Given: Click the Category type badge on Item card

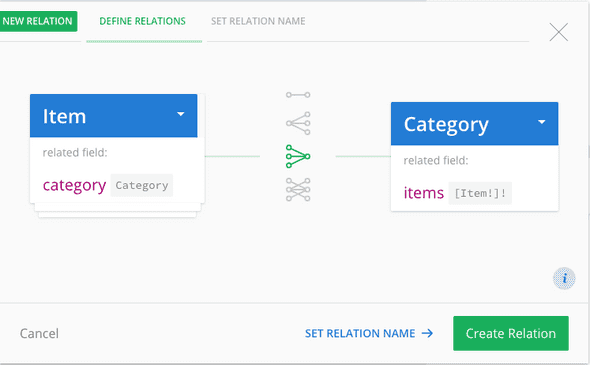Looking at the screenshot, I should click(x=142, y=185).
